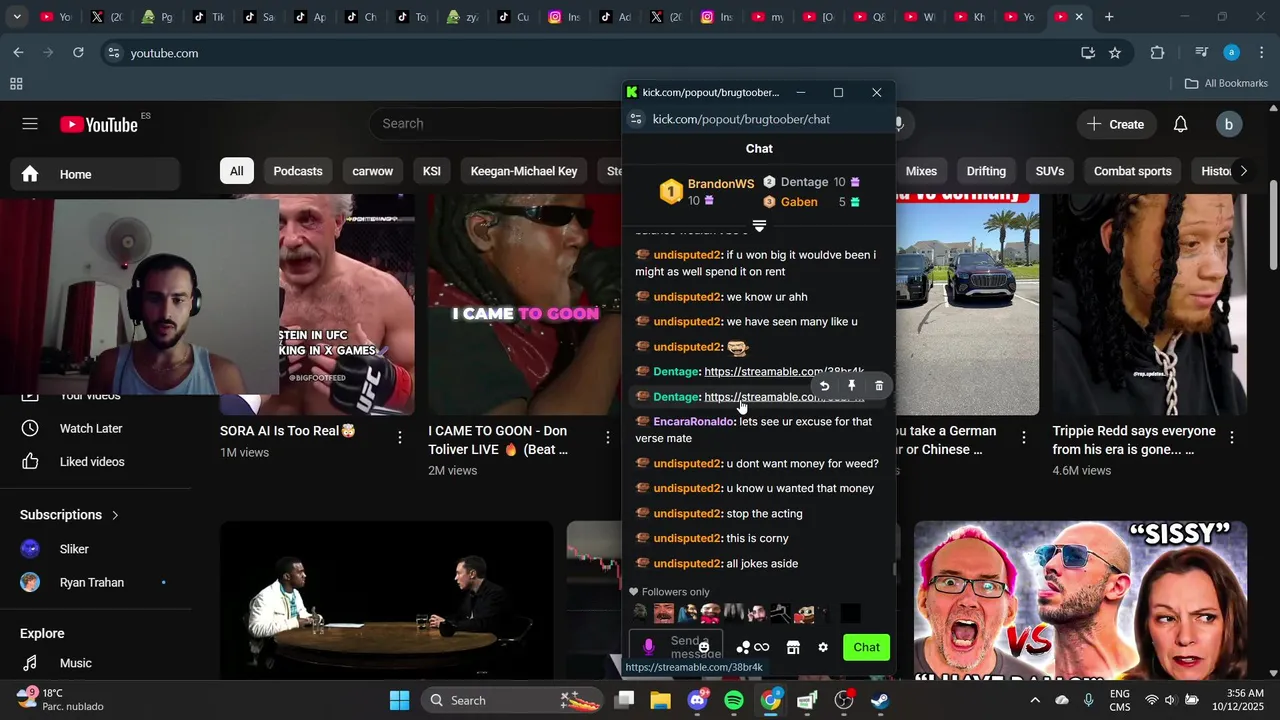Screen dimensions: 1280x720
Task: Click the Windows taskbar search box
Action: tap(512, 700)
